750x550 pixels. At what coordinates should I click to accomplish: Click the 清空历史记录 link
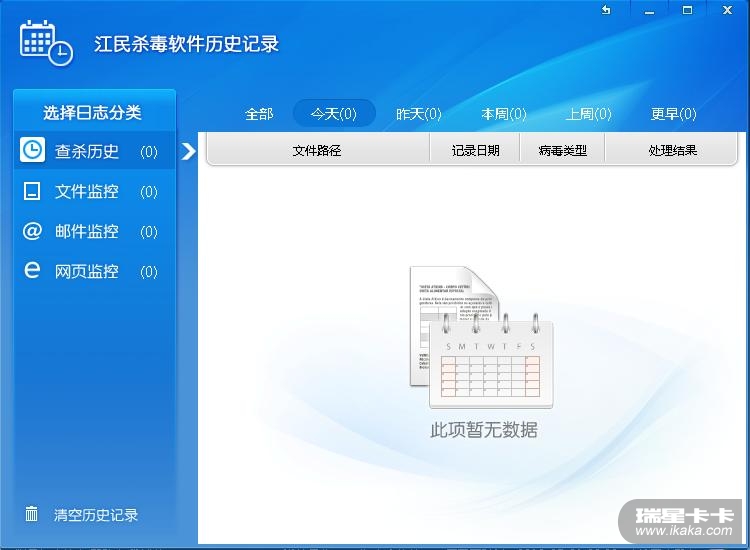(x=96, y=515)
